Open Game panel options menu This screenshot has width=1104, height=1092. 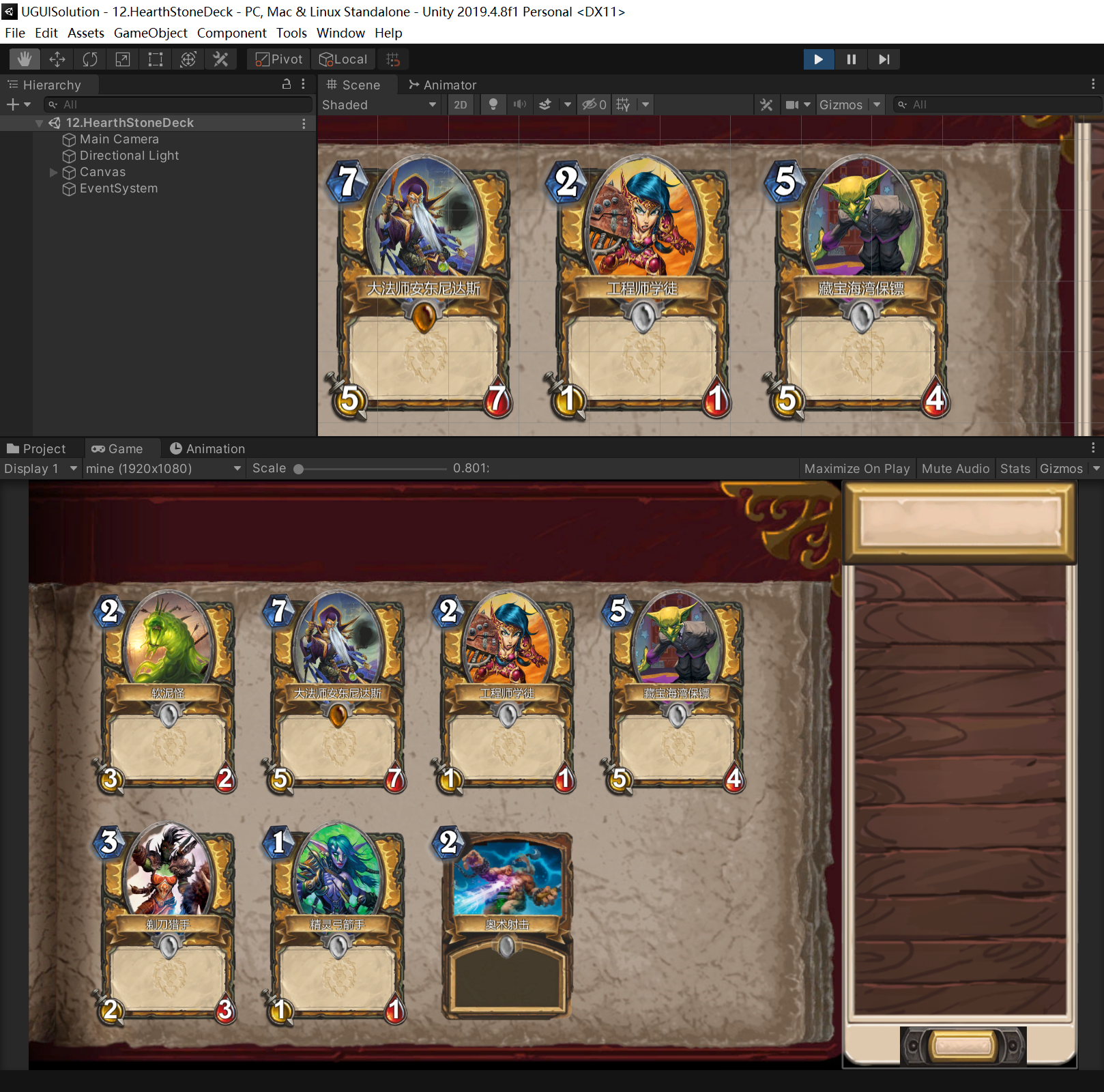1093,448
